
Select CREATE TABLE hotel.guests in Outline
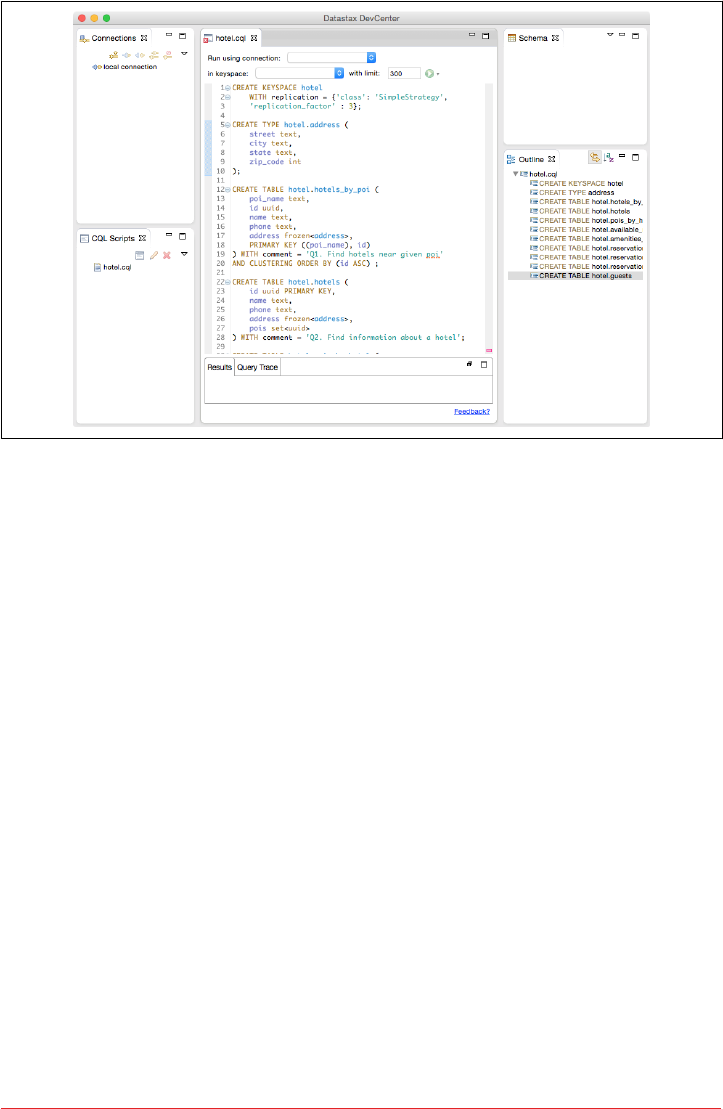pos(575,276)
